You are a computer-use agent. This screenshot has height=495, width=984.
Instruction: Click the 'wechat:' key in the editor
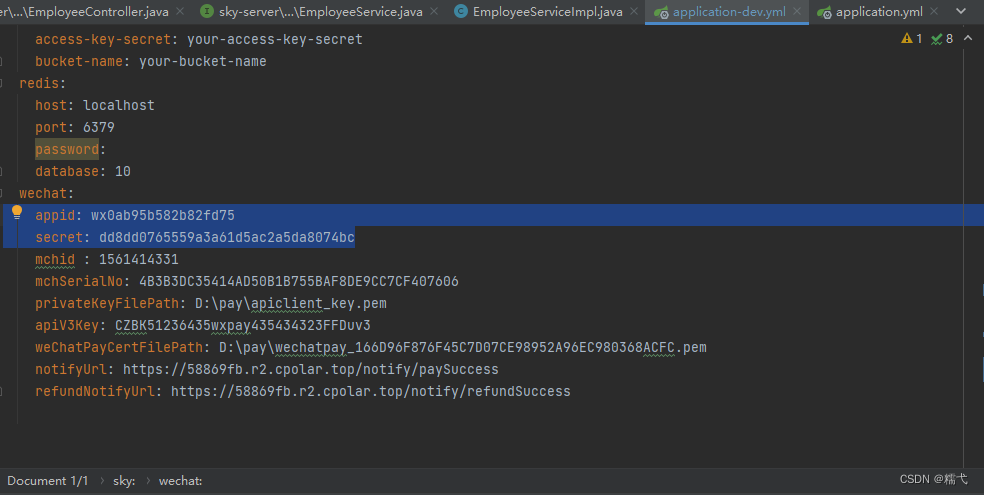46,193
